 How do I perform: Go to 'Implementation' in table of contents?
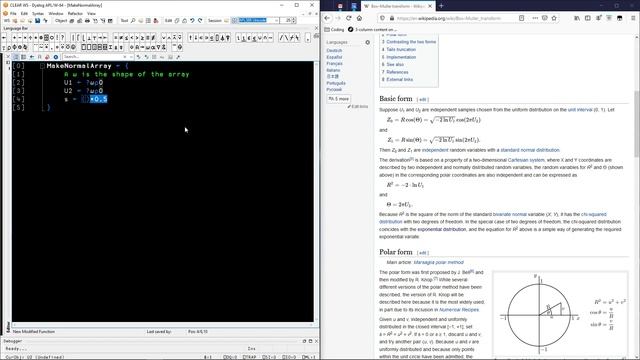[x=401, y=57]
